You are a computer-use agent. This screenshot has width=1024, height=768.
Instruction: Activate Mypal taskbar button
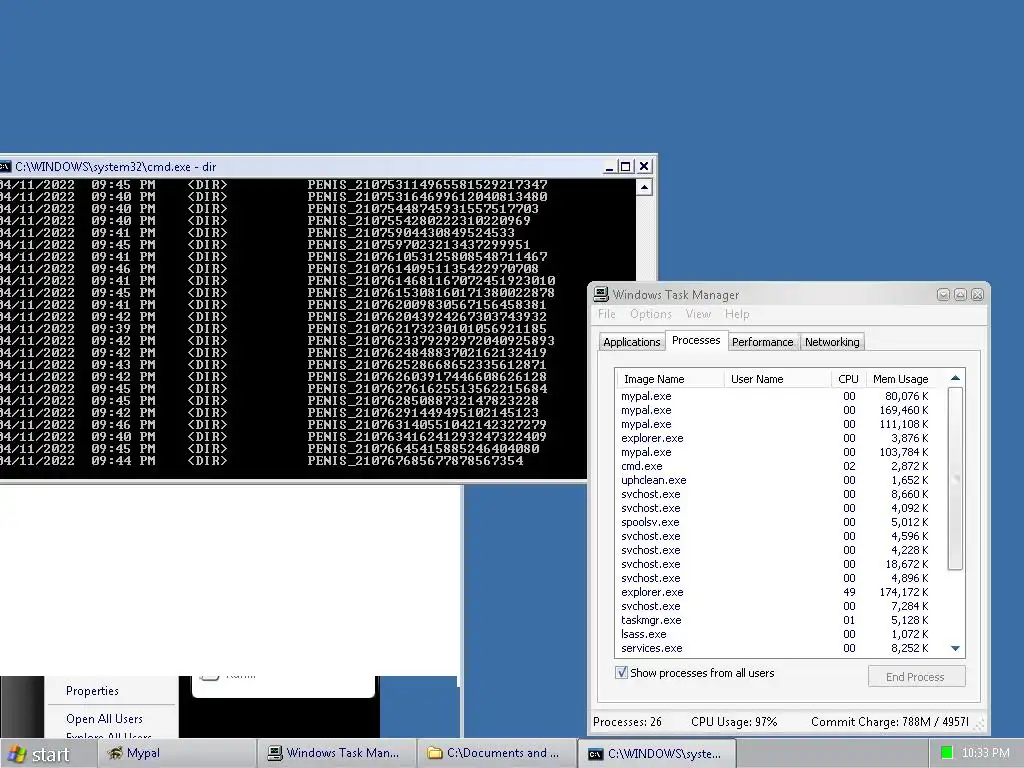coord(177,753)
